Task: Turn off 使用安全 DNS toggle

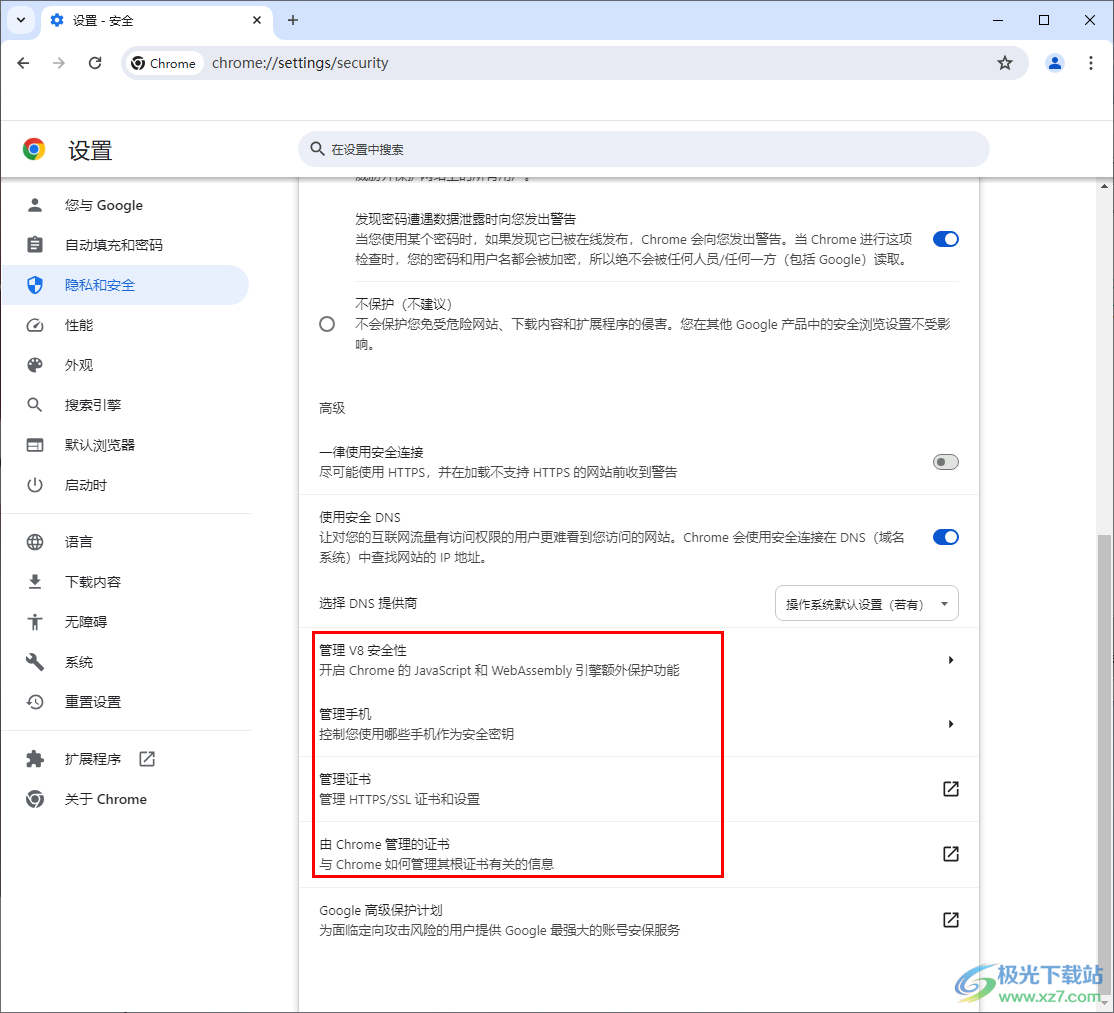Action: click(x=946, y=537)
